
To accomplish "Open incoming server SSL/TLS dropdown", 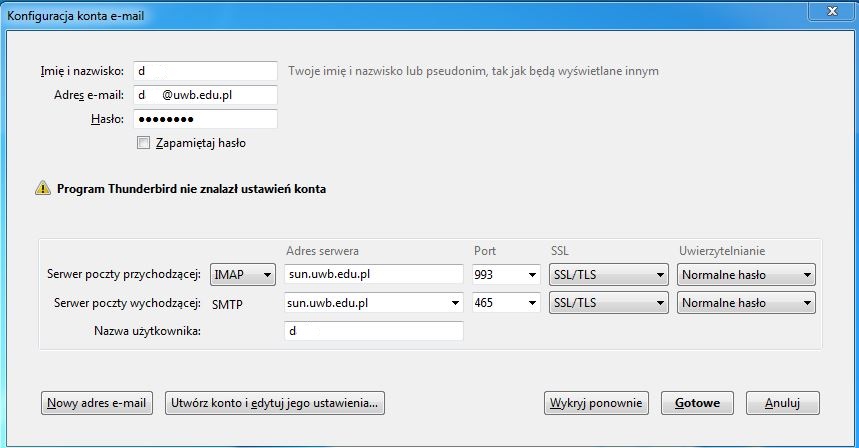I will [x=609, y=274].
